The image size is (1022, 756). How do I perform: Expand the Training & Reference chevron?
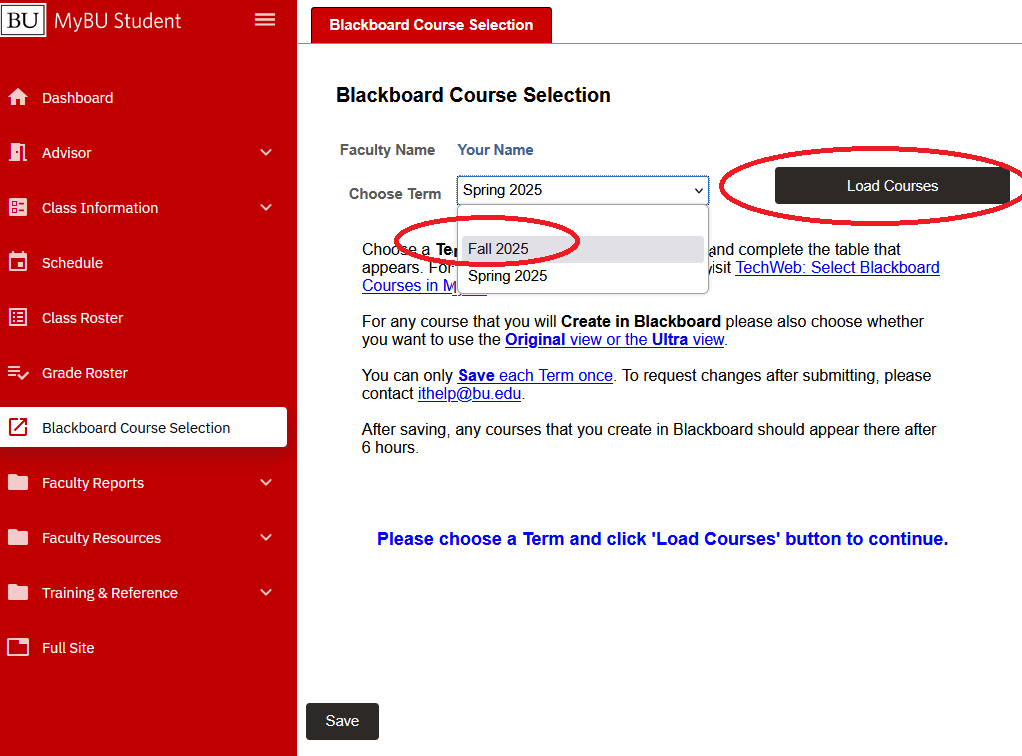[266, 592]
